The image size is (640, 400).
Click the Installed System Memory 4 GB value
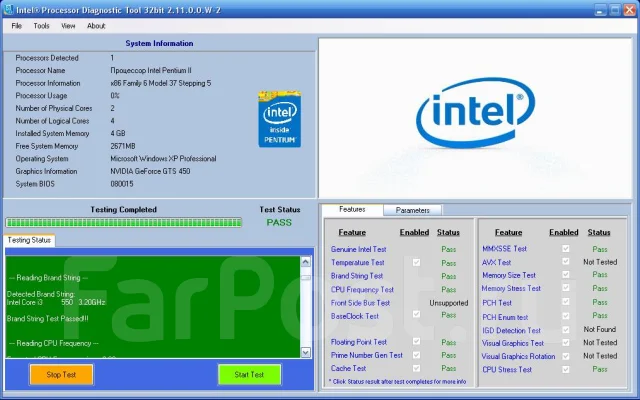[118, 133]
